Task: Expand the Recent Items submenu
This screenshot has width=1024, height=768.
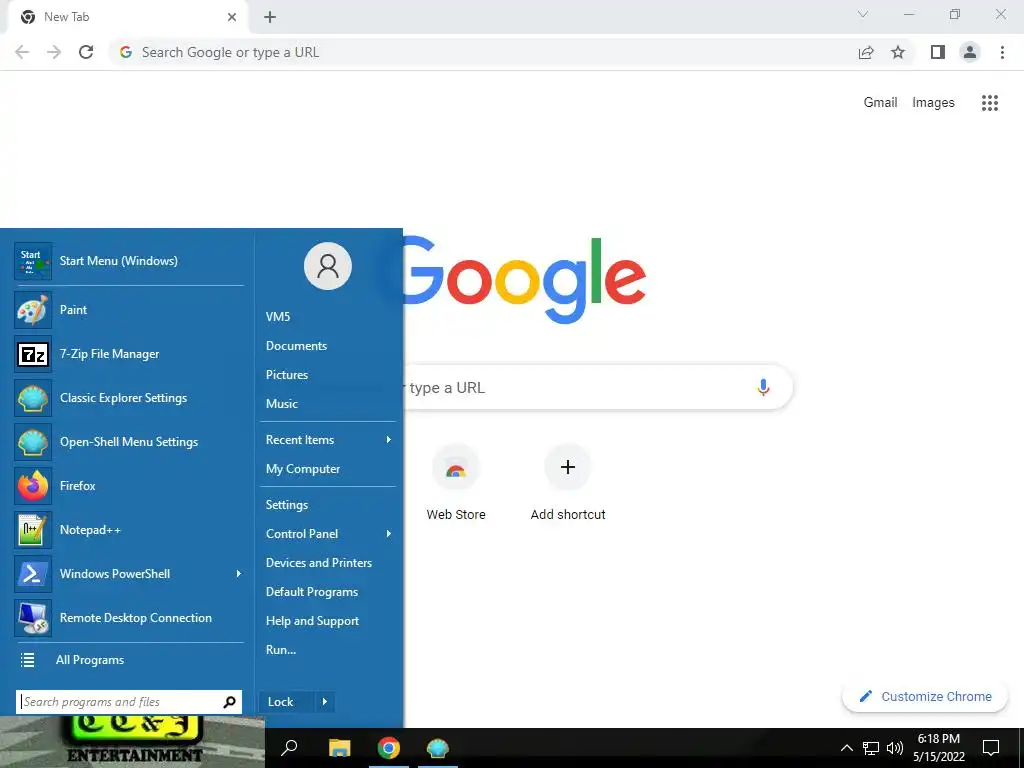Action: click(389, 440)
